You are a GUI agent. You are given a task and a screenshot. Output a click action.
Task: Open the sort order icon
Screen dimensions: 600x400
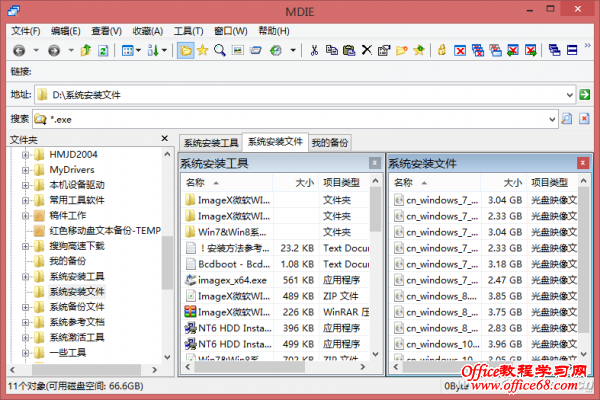click(x=153, y=50)
